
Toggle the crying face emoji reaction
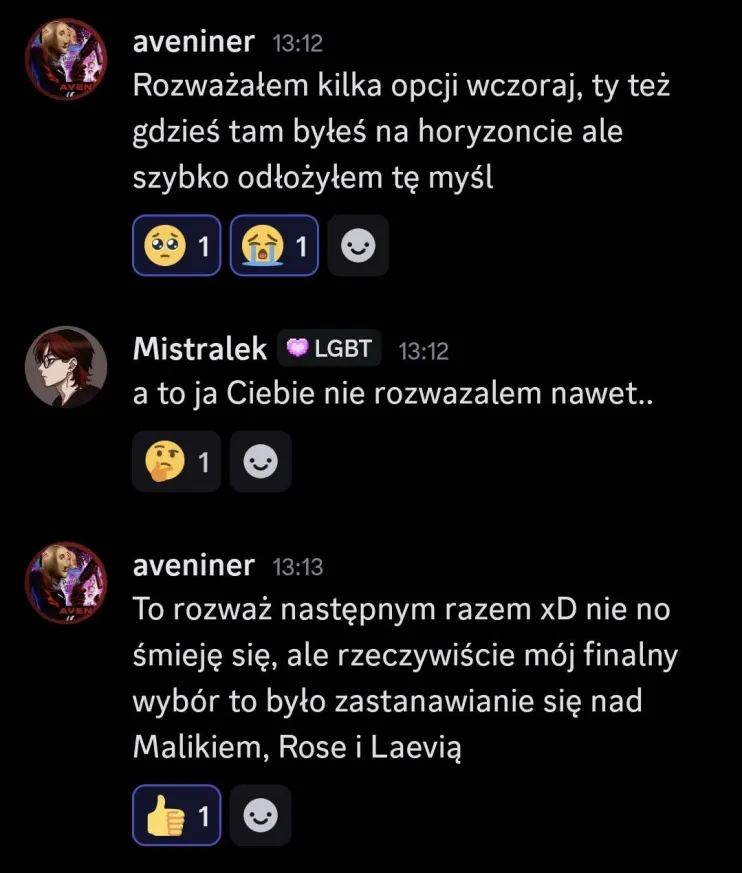pos(273,245)
